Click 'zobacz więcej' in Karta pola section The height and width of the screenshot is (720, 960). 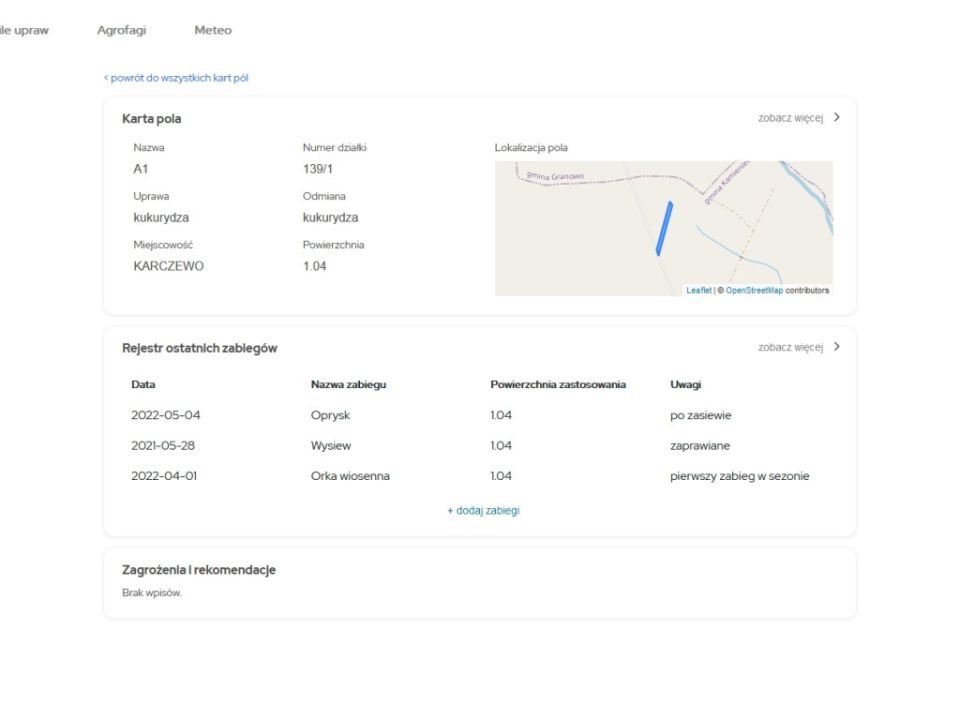[x=790, y=118]
